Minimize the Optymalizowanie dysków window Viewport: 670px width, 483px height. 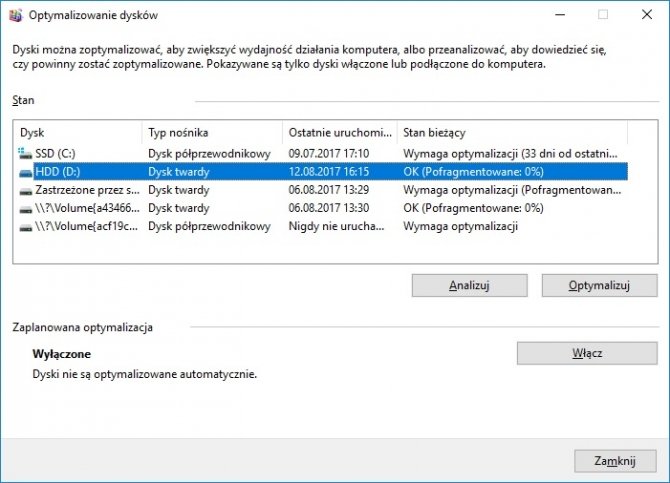[x=560, y=15]
